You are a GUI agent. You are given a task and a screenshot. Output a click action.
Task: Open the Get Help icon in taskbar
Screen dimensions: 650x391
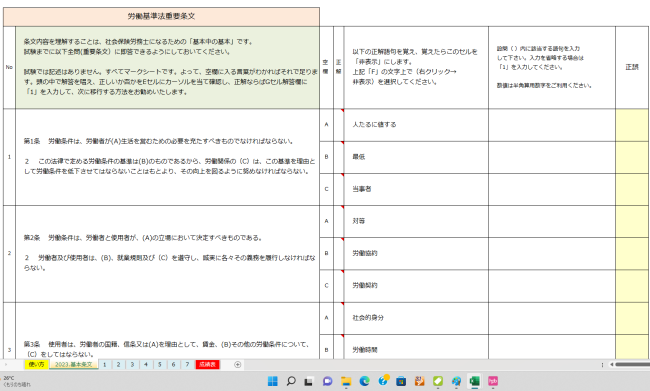(383, 381)
